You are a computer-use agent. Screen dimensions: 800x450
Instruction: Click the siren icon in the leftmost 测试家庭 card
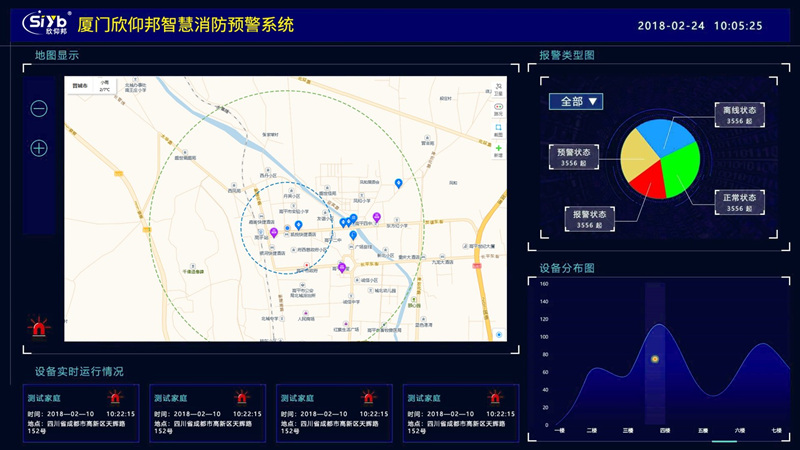tap(115, 397)
